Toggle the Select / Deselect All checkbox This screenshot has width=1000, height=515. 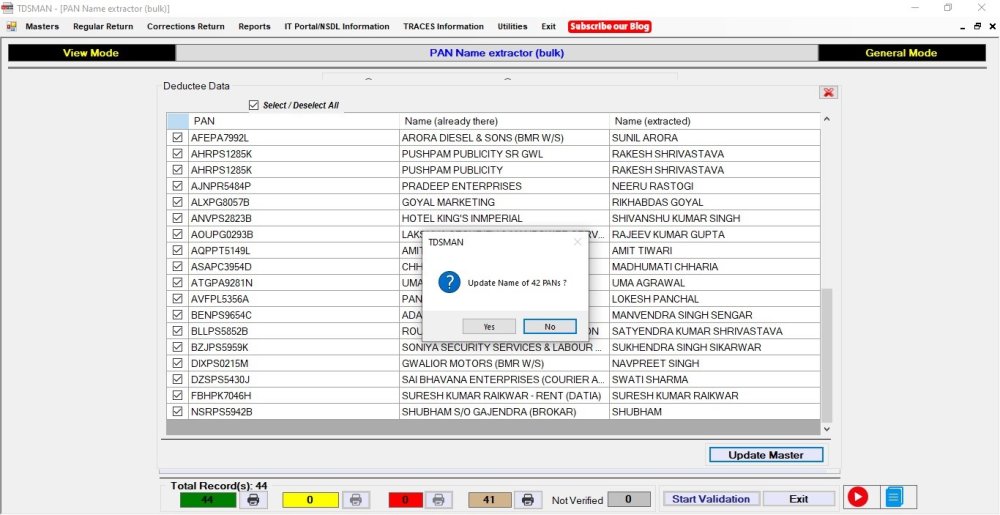254,105
